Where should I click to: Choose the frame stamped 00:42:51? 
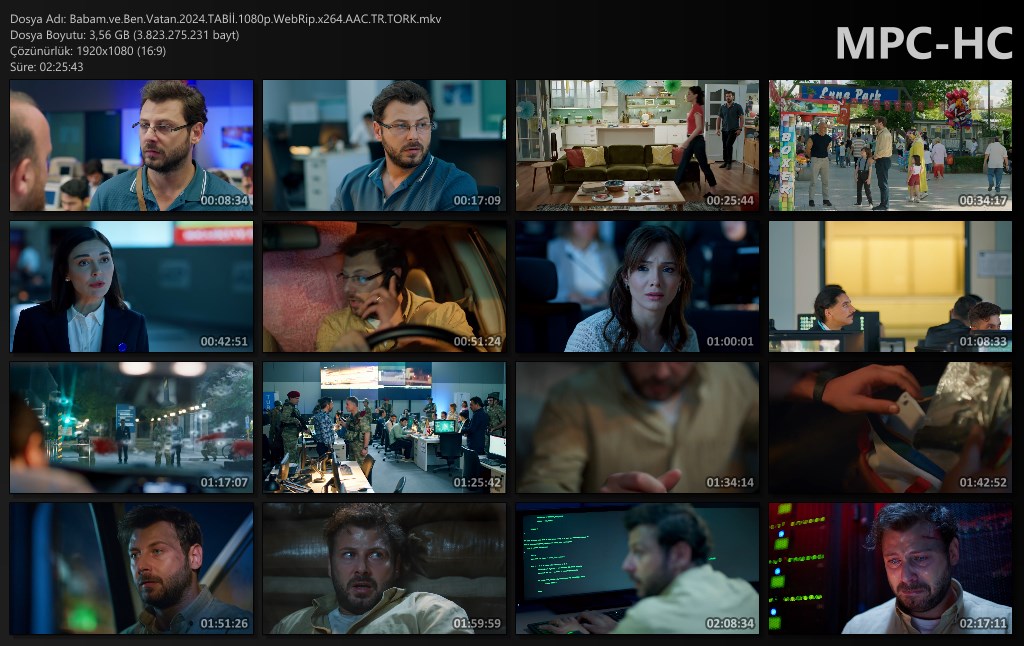[131, 287]
